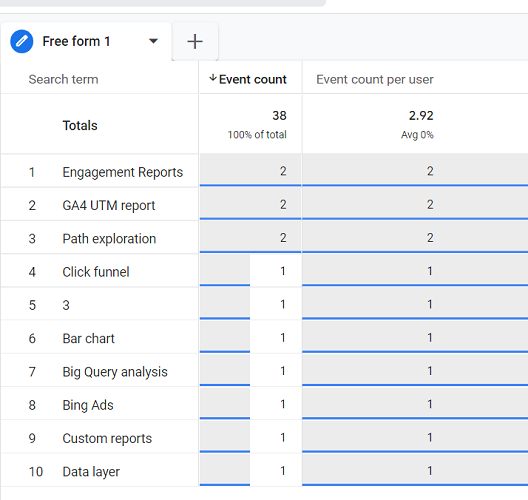Sort by the Event count column header
Image resolution: width=528 pixels, height=500 pixels.
(253, 79)
